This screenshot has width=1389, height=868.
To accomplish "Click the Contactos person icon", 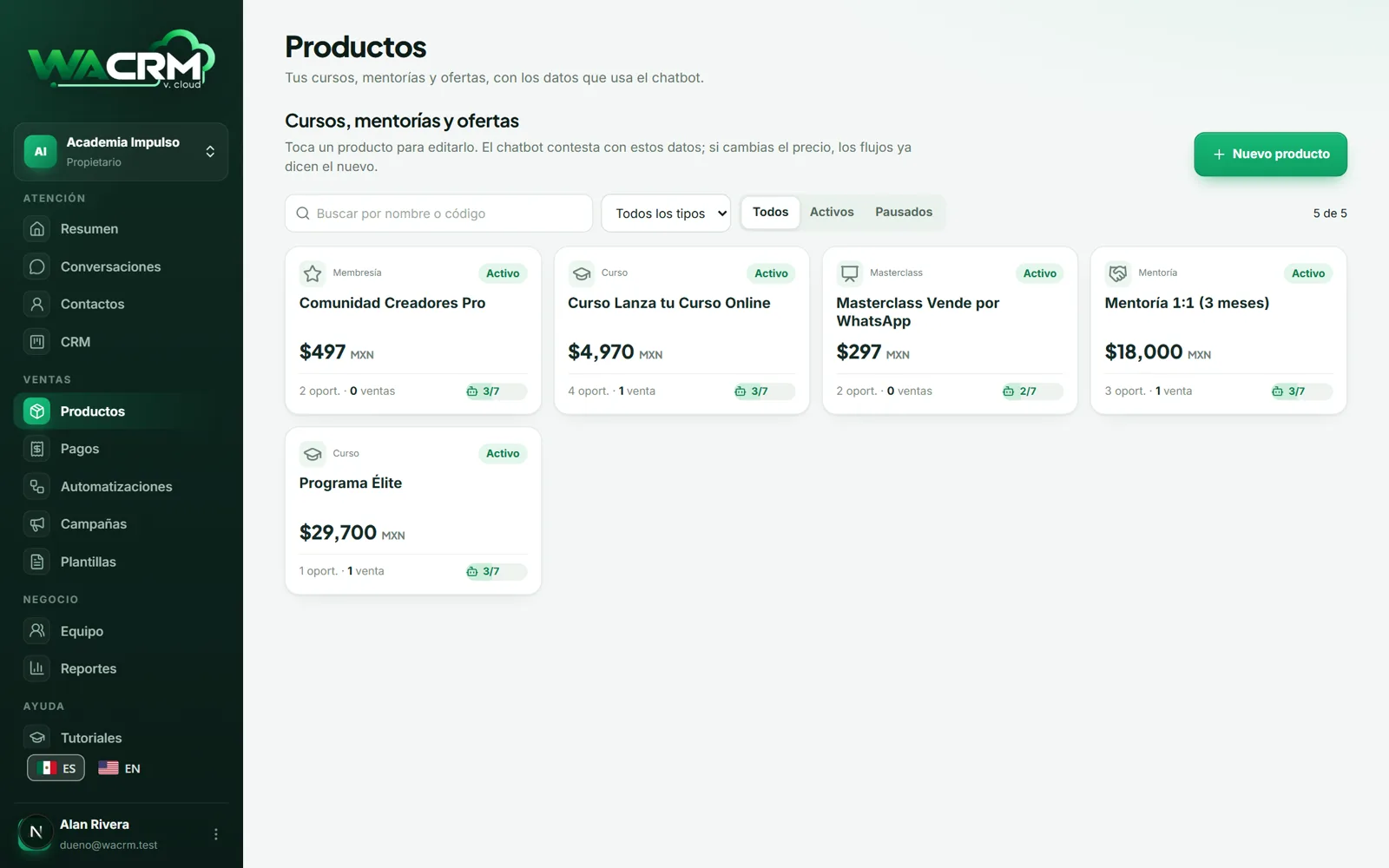I will click(37, 304).
